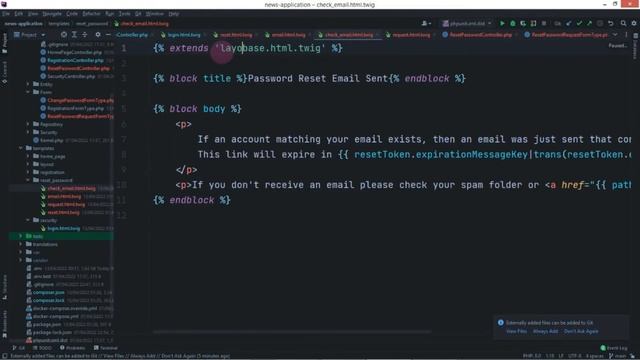
Task: Expand the Security folder in src
Action: (28, 132)
